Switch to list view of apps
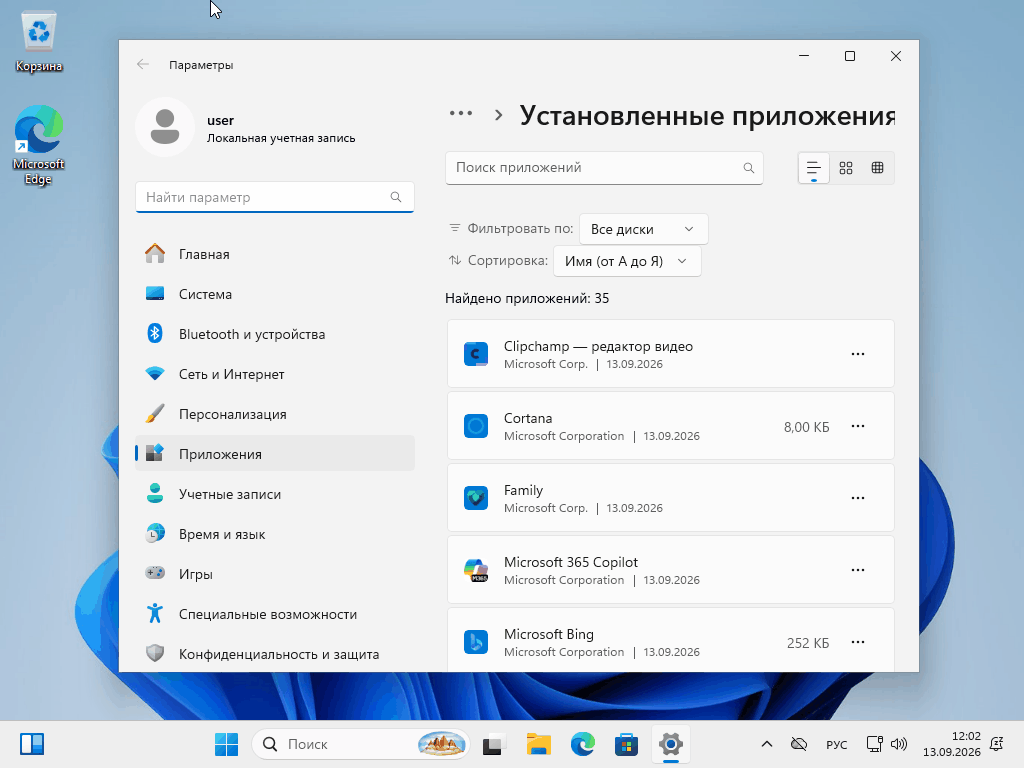1024x768 pixels. (x=814, y=168)
